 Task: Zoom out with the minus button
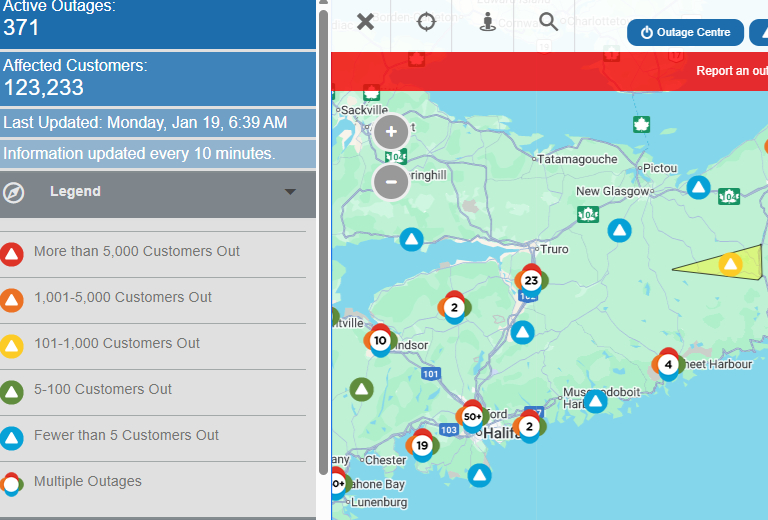[x=391, y=181]
